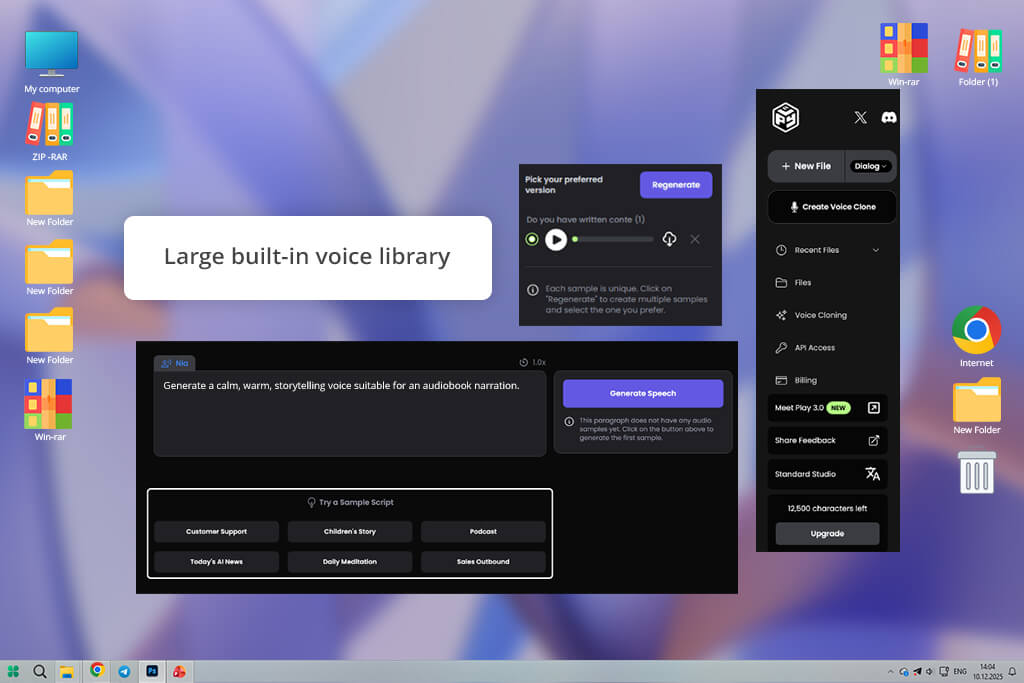The image size is (1024, 683).
Task: Switch to Standard Studio
Action: pos(827,474)
